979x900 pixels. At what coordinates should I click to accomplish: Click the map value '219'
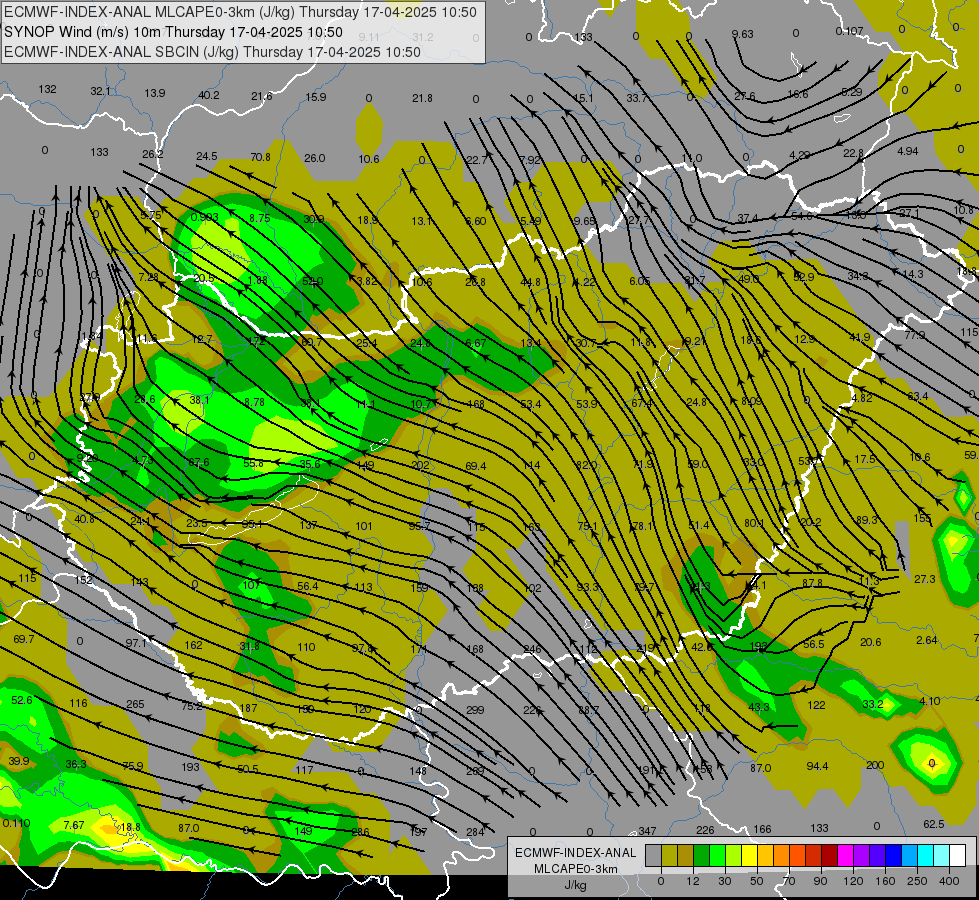[x=645, y=649]
